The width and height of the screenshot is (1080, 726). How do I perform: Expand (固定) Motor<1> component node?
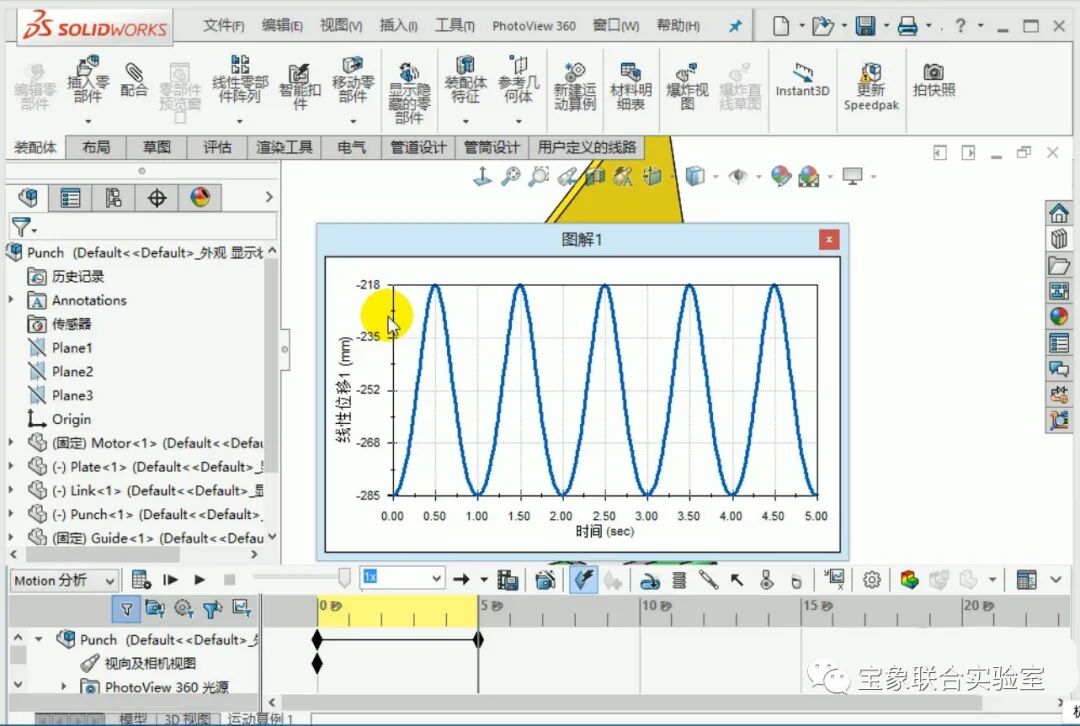click(x=10, y=442)
